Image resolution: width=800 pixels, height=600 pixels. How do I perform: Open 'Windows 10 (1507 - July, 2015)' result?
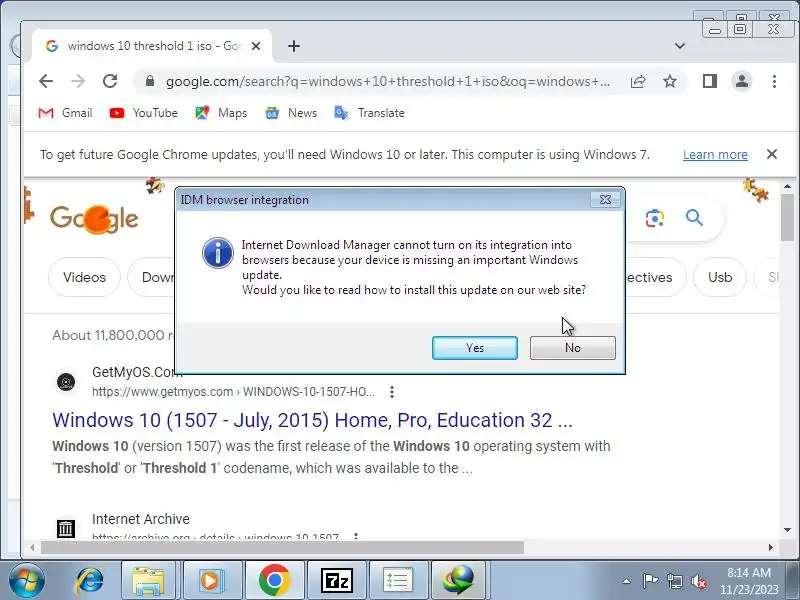coord(312,420)
